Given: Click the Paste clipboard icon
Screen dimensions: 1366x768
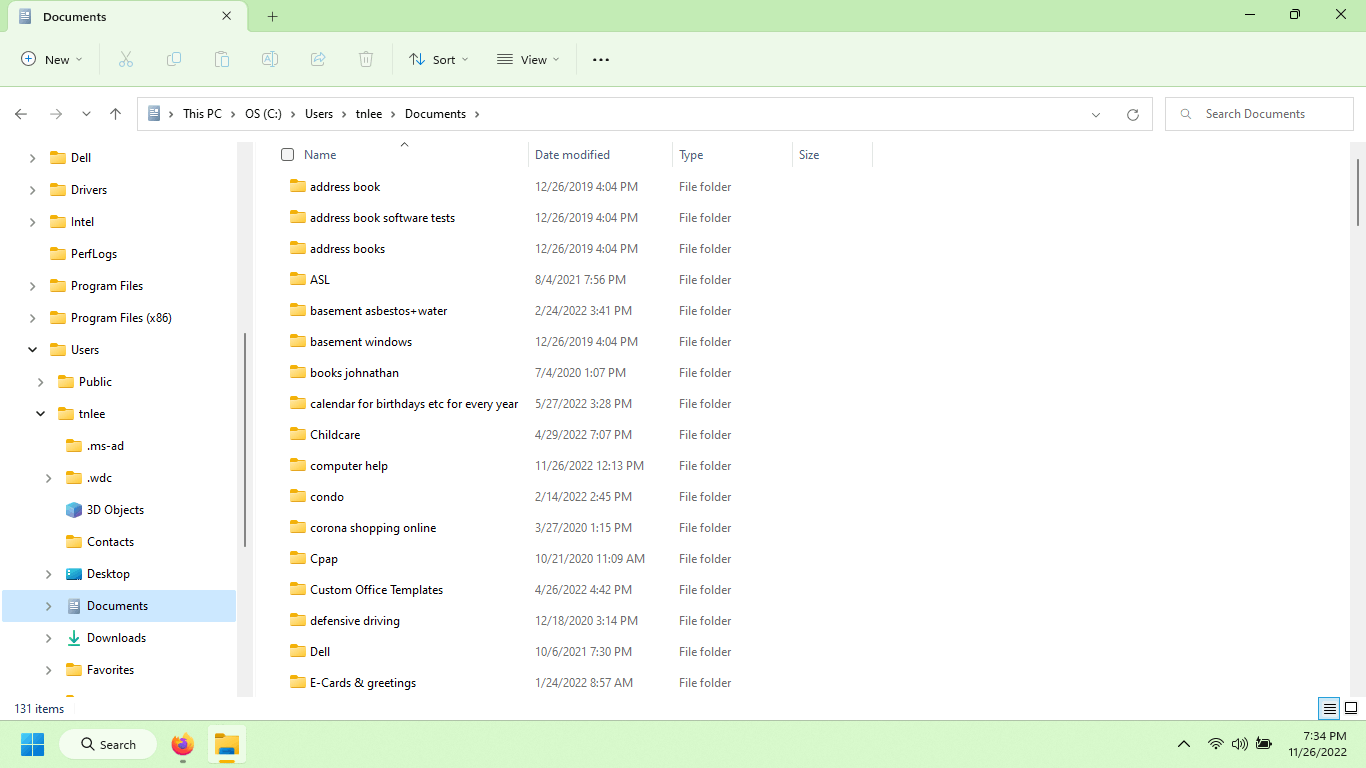Looking at the screenshot, I should [x=222, y=60].
